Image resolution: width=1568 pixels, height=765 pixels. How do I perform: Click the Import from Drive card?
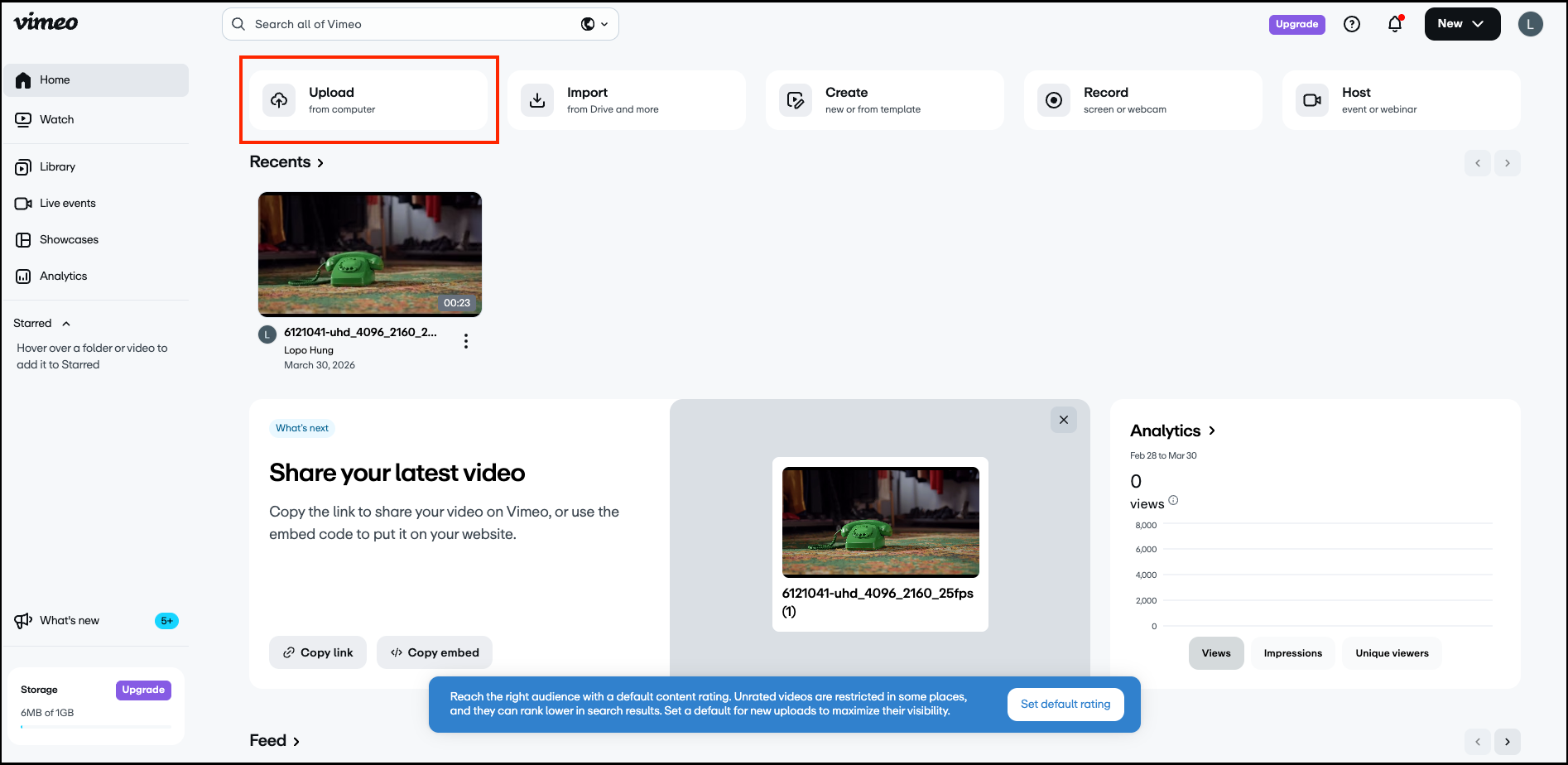click(x=627, y=100)
